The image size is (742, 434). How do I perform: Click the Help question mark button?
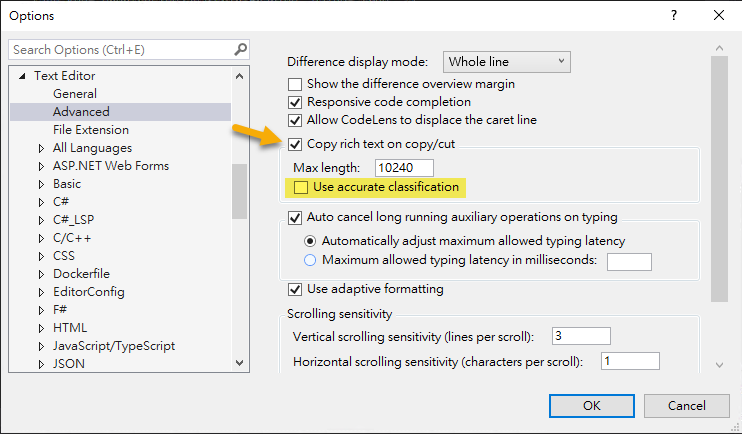[x=673, y=16]
